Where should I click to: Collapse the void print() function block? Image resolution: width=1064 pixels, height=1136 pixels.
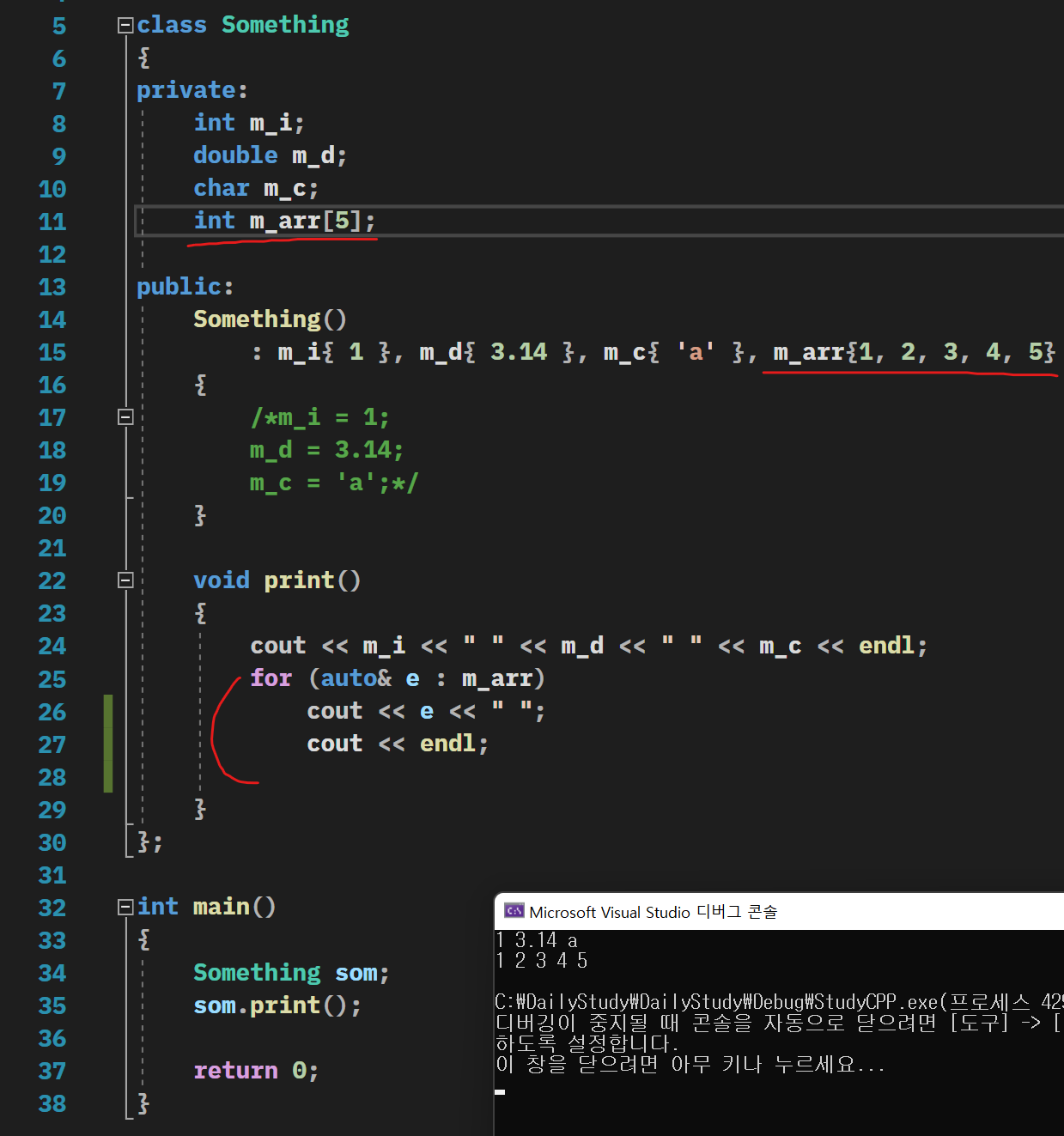click(x=125, y=580)
